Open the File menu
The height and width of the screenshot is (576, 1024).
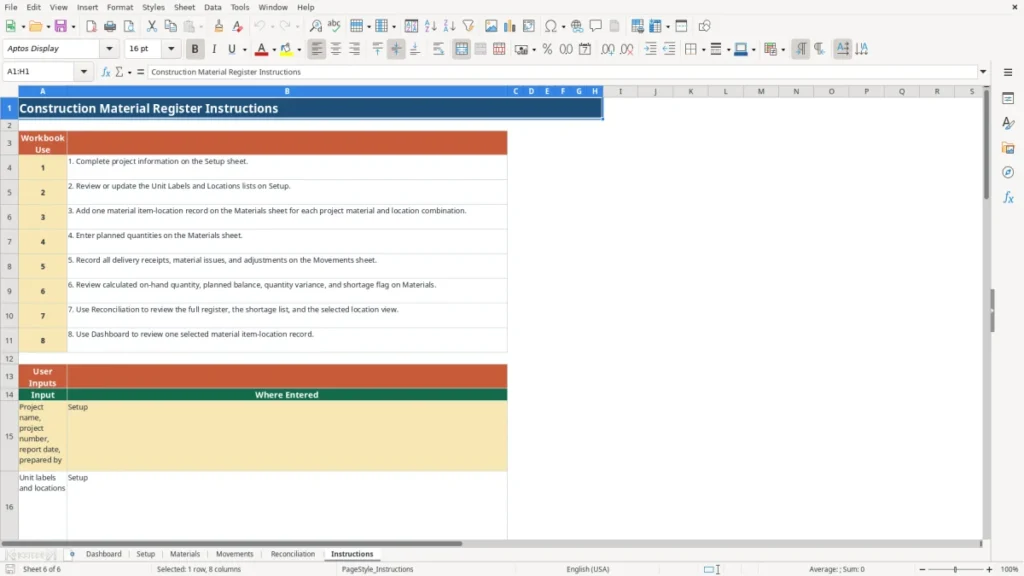[11, 7]
